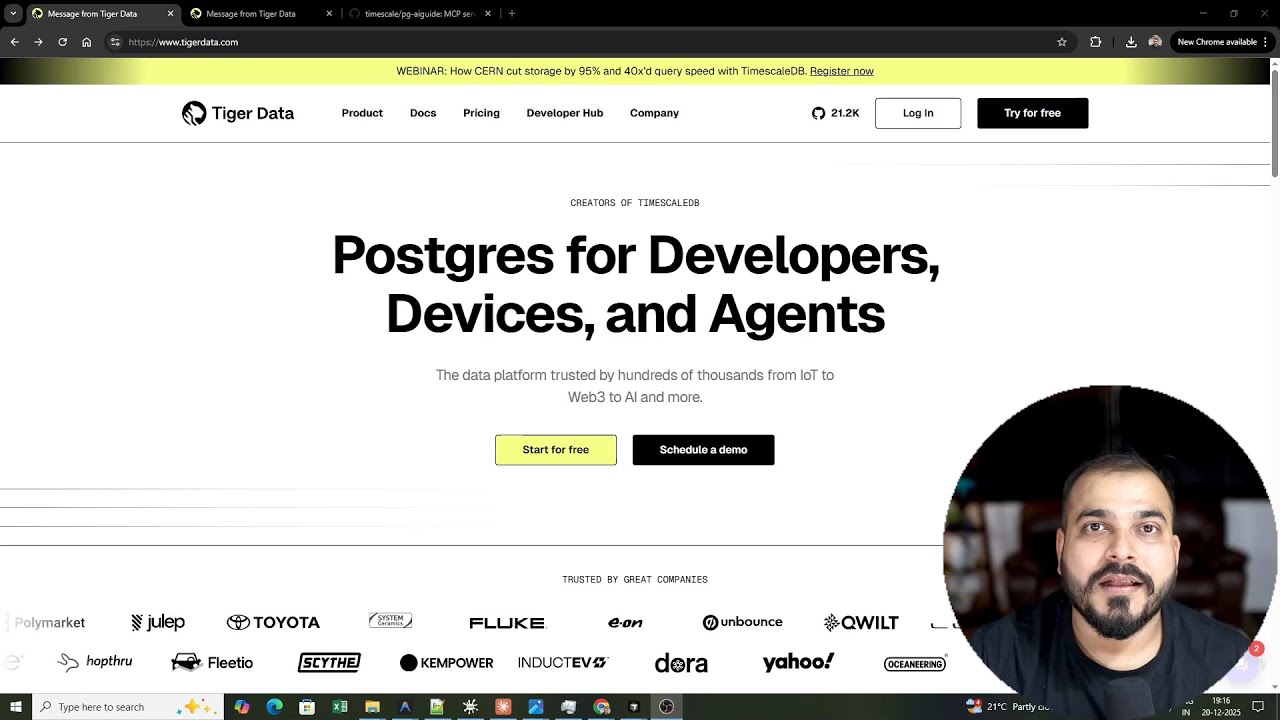Screen dimensions: 1280x720
Task: Reload the page with the refresh icon
Action: pyautogui.click(x=62, y=42)
